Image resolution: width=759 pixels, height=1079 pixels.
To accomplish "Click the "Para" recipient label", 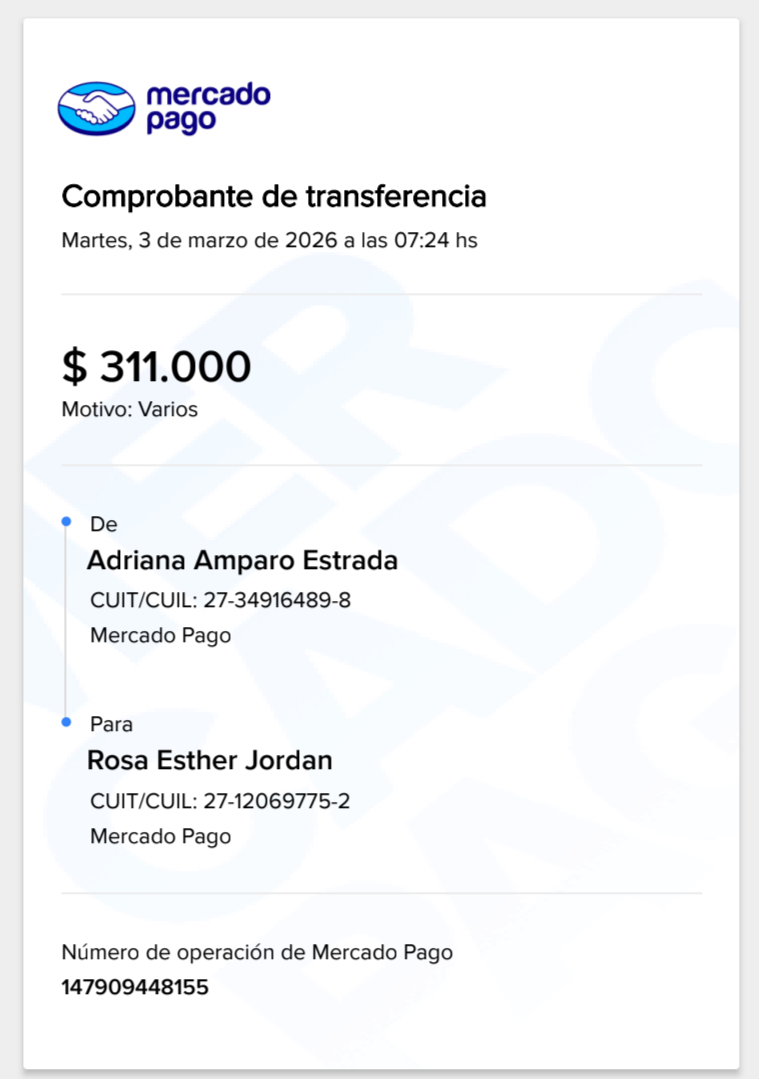I will tap(111, 724).
